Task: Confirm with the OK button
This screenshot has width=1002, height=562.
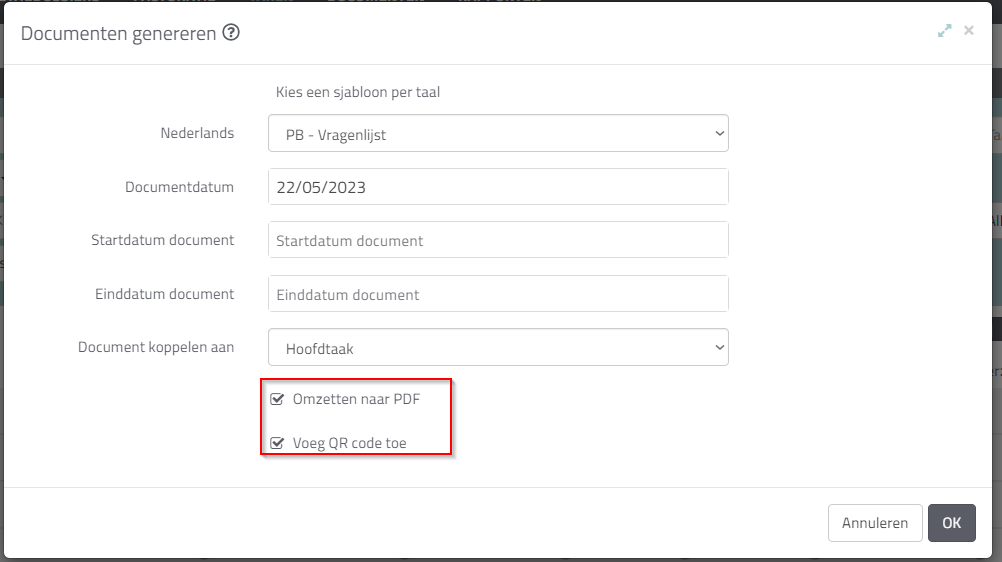Action: click(951, 523)
